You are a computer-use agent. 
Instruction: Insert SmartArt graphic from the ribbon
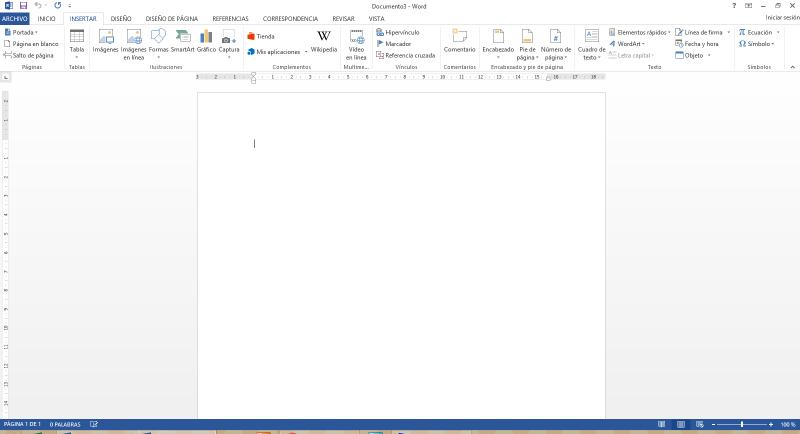coord(182,41)
